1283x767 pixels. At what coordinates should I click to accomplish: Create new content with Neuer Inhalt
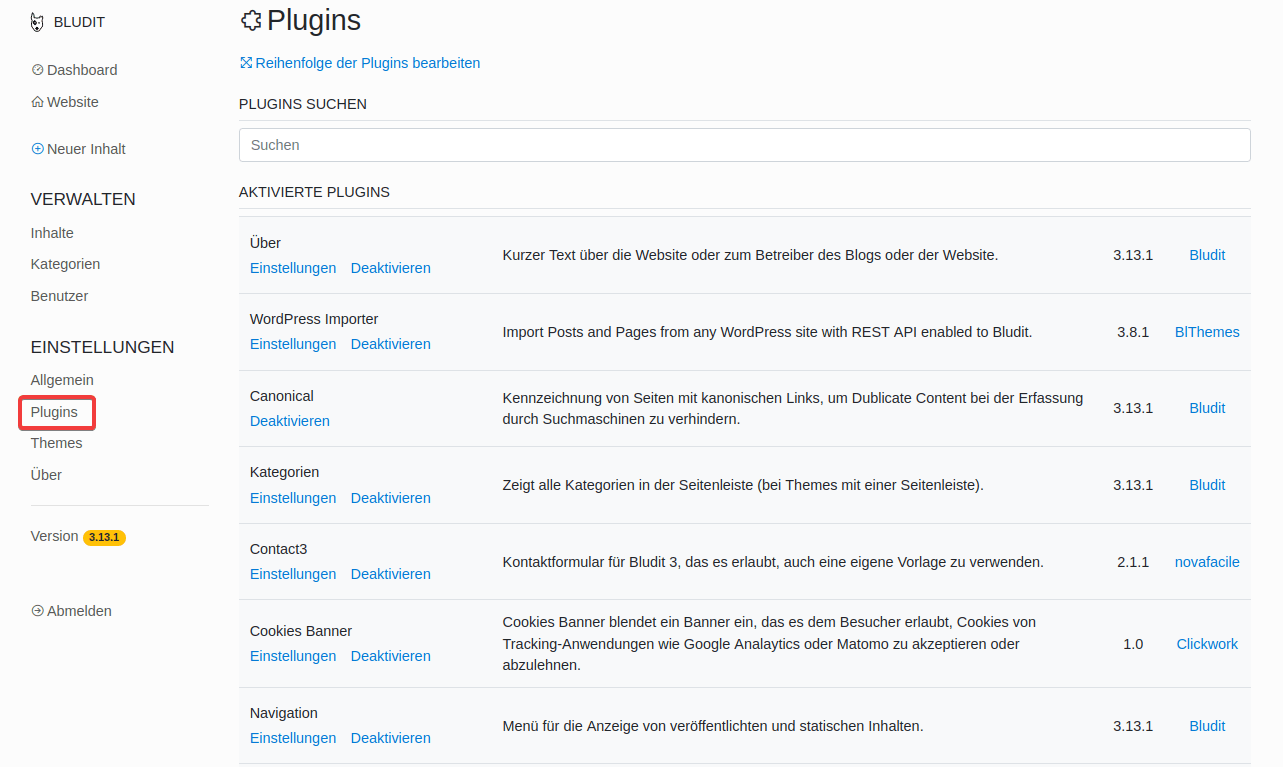click(x=85, y=149)
